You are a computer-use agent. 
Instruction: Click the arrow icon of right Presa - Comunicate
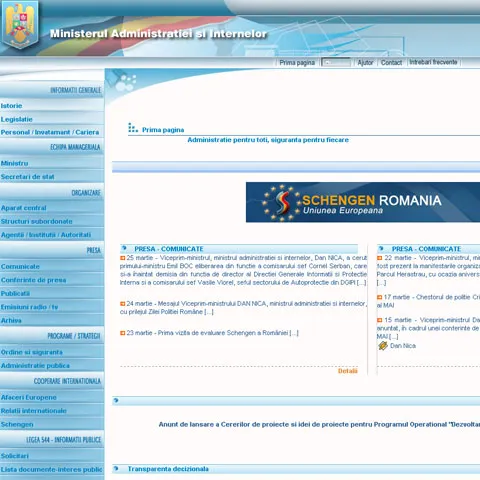[381, 248]
